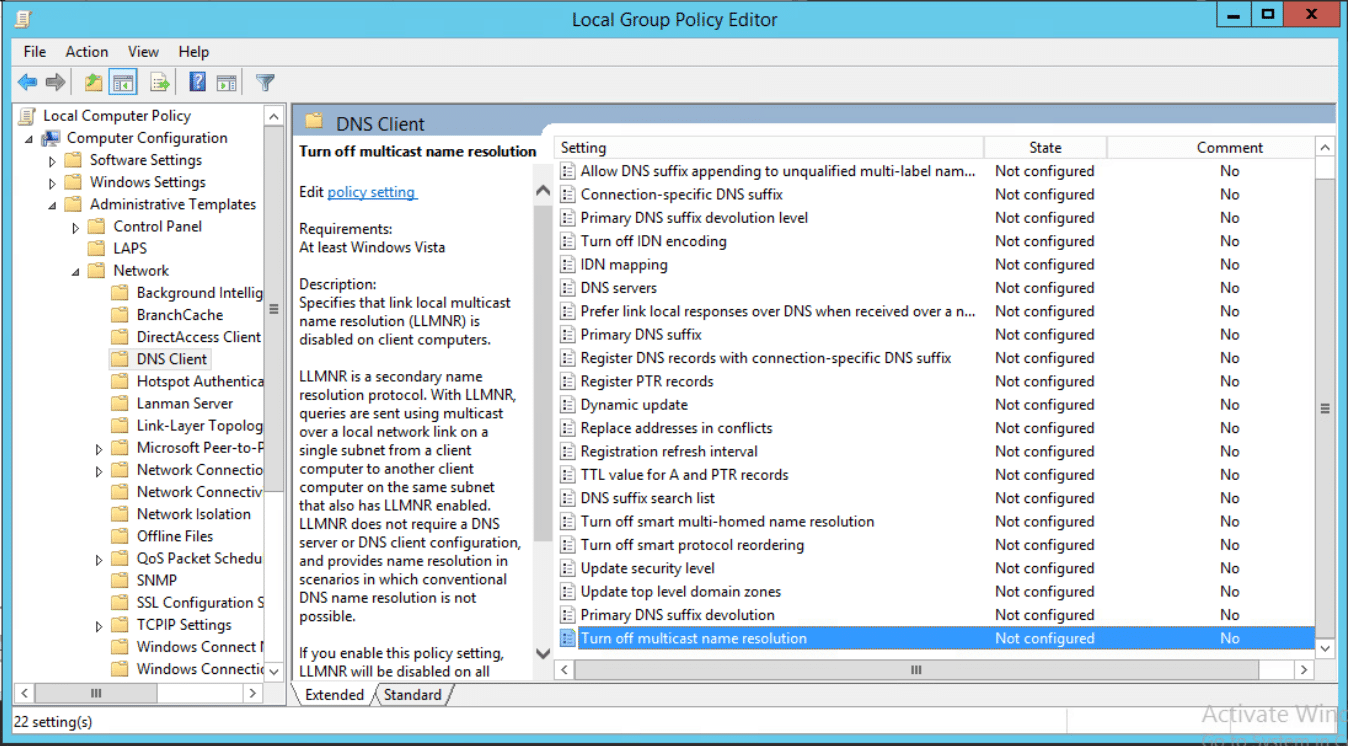Open the File menu
This screenshot has height=746, width=1348.
(35, 52)
